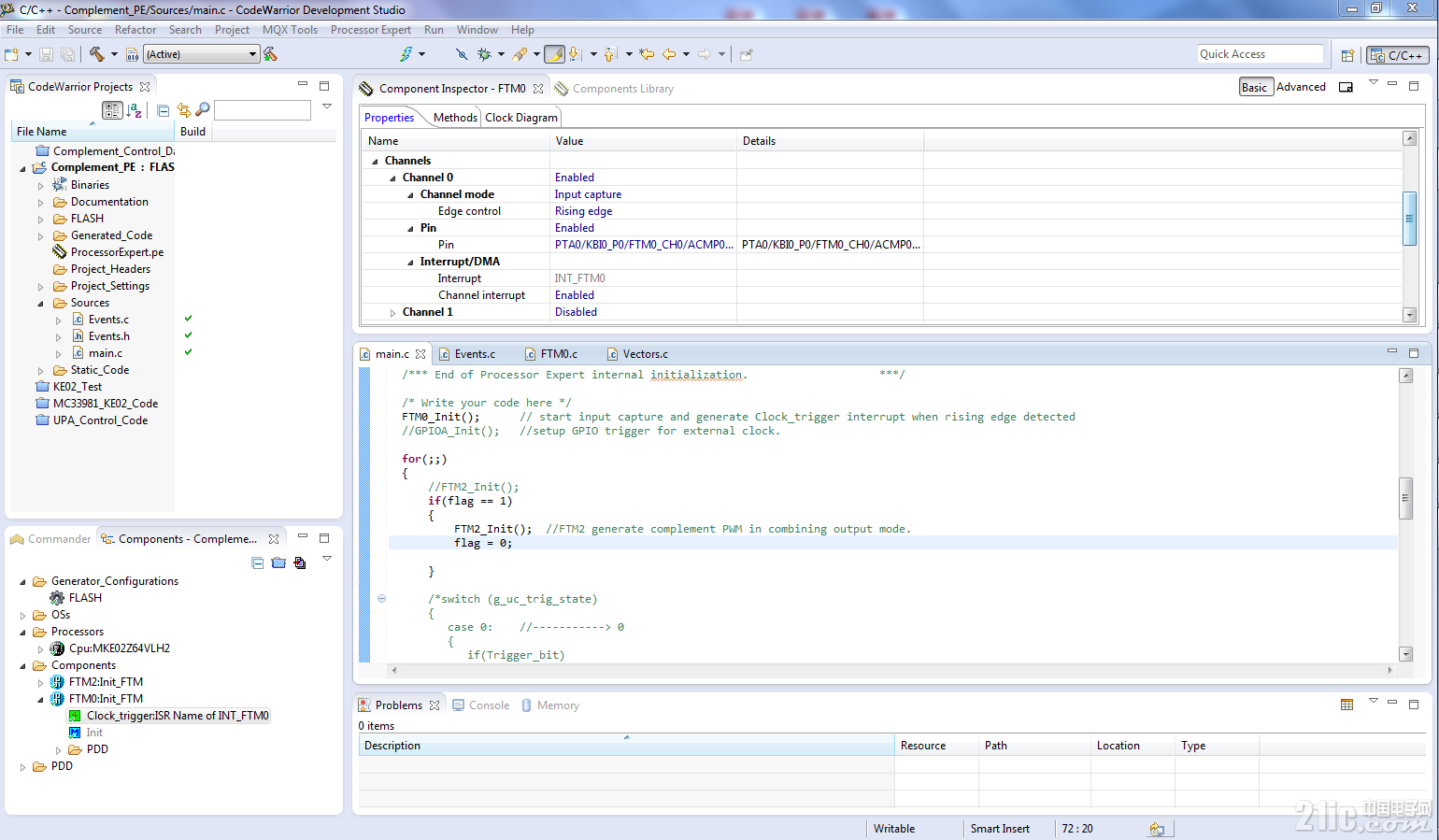Image resolution: width=1439 pixels, height=840 pixels.
Task: Toggle tree view mode in Projects toolbar
Action: (x=112, y=110)
